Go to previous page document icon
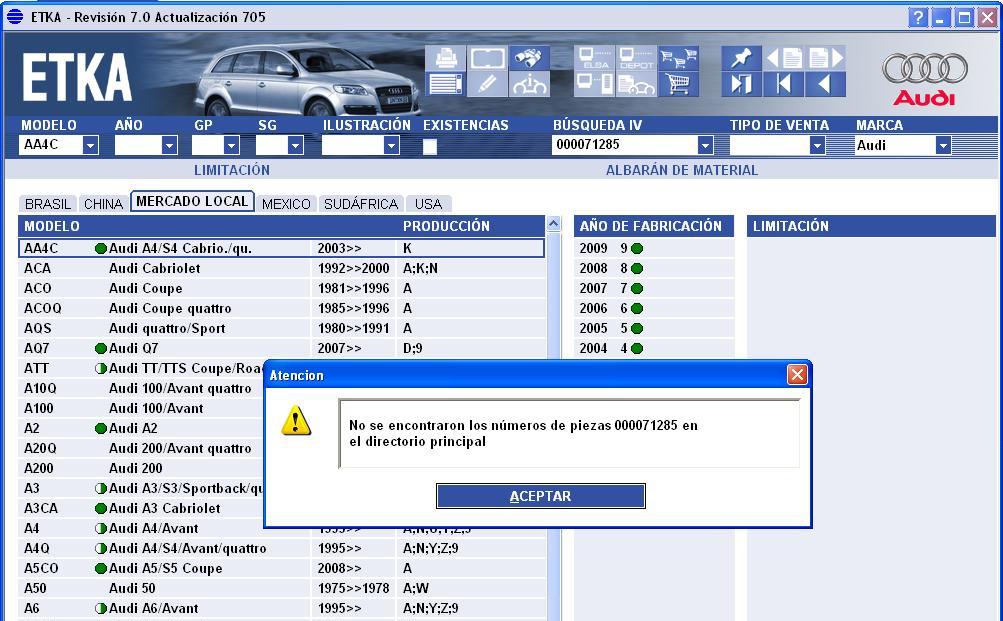 [784, 58]
